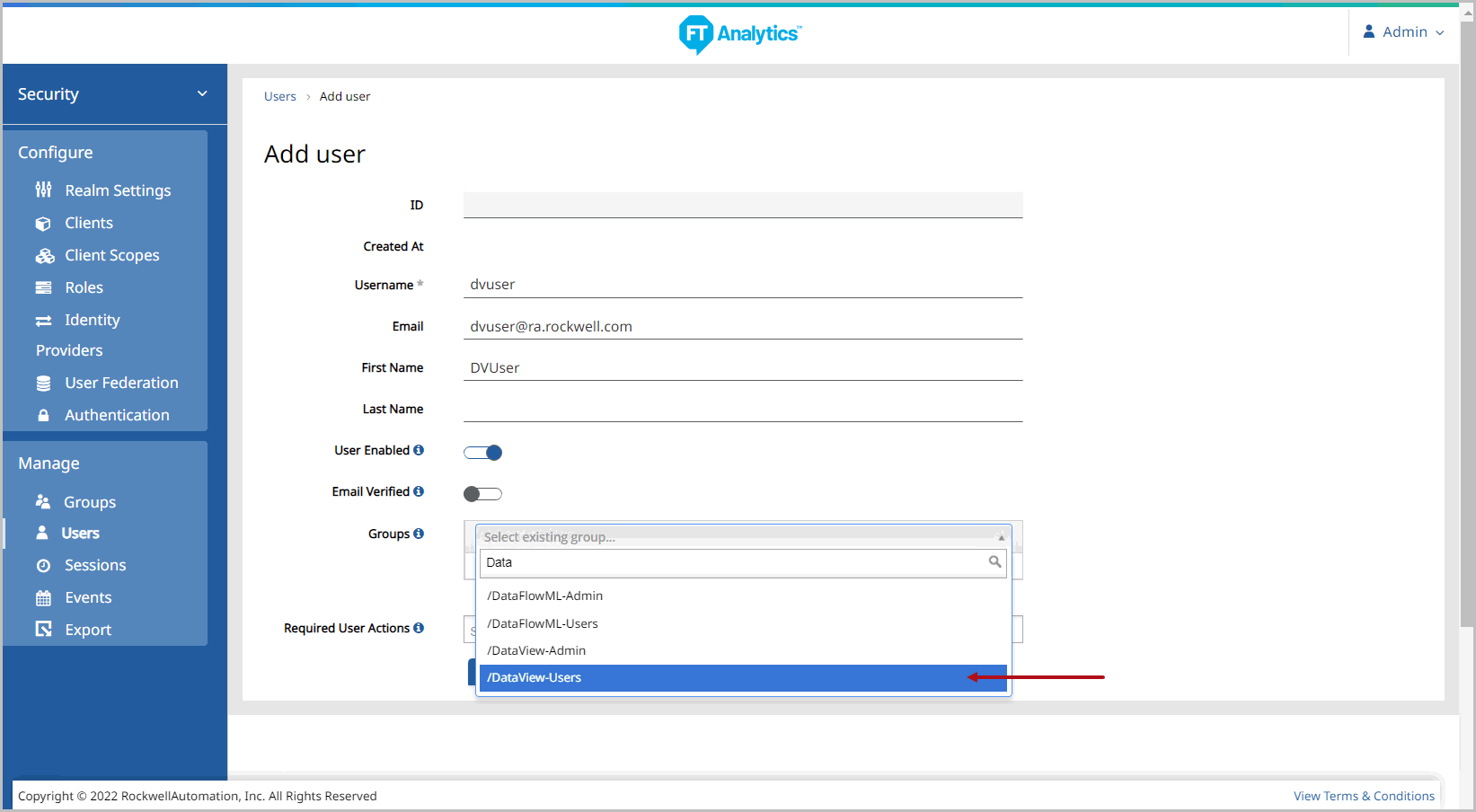The width and height of the screenshot is (1476, 812).
Task: Click the Users person icon in sidebar
Action: tap(41, 533)
